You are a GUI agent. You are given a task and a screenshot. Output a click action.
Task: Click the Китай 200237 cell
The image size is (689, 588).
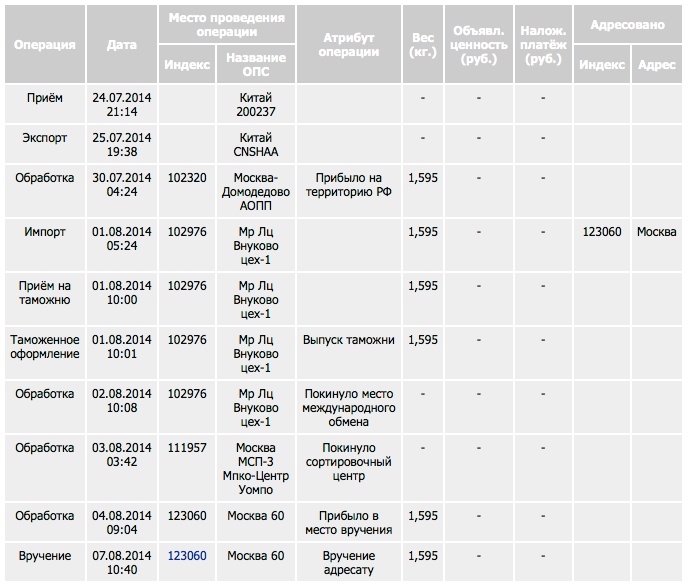[x=256, y=104]
